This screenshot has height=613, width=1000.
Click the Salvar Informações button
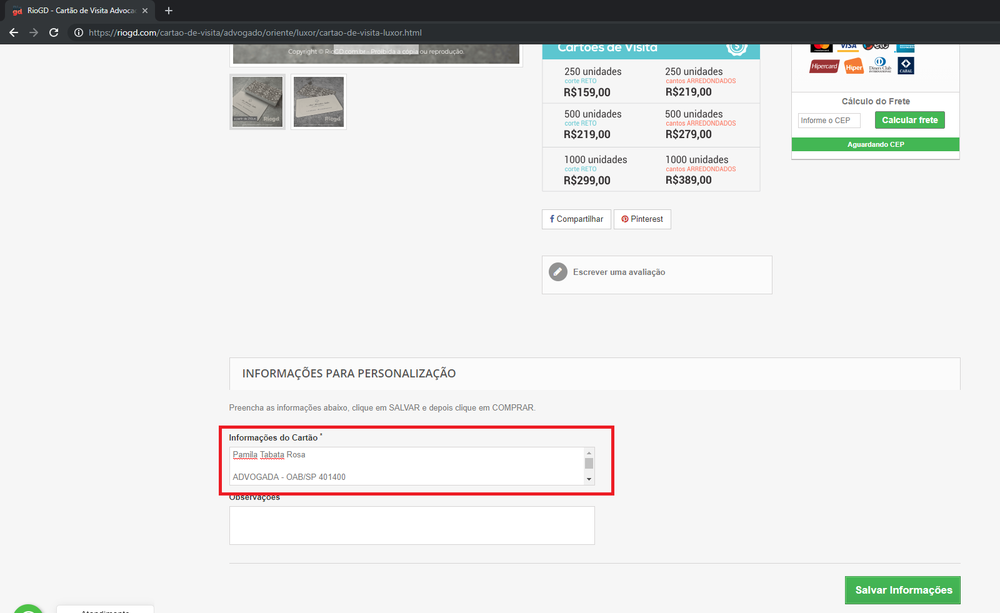tap(902, 590)
